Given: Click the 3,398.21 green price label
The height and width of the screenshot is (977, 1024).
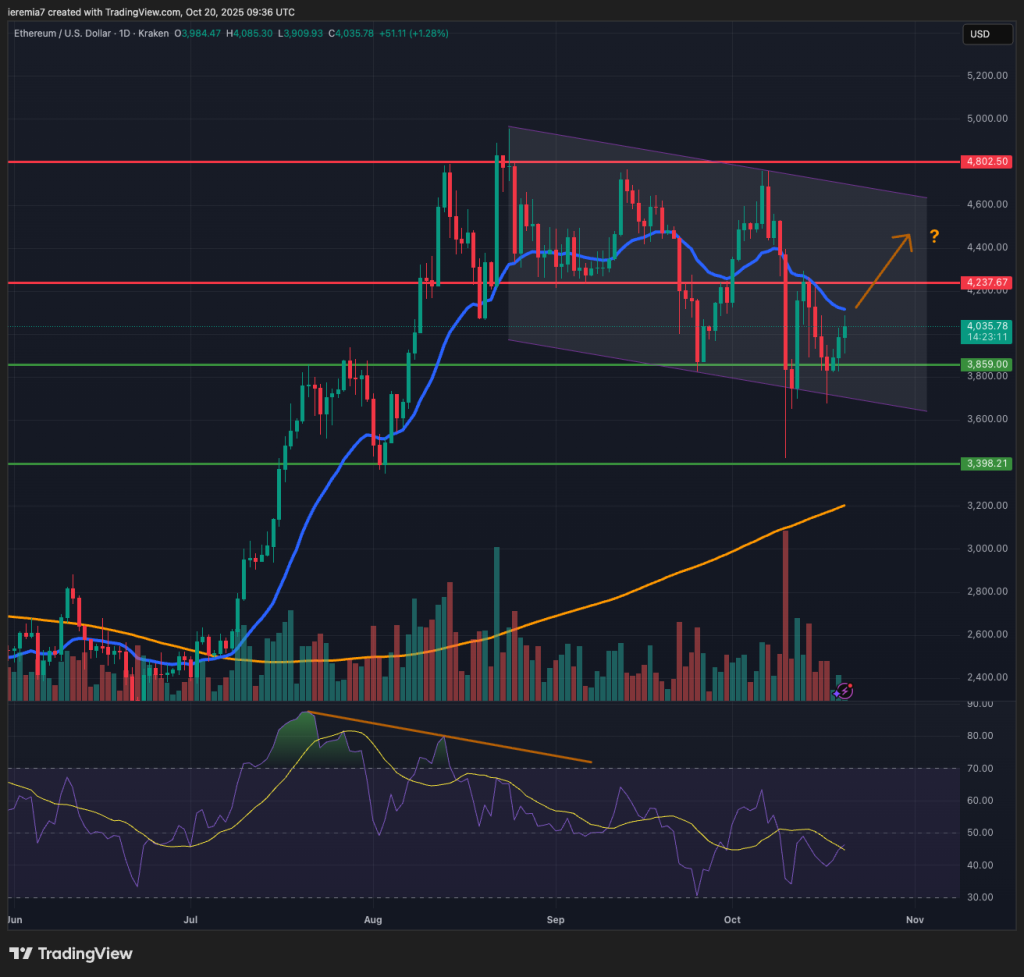Looking at the screenshot, I should [x=984, y=464].
